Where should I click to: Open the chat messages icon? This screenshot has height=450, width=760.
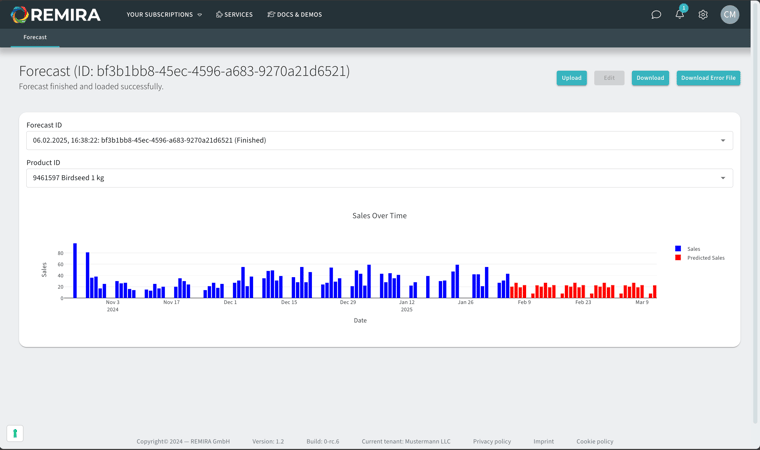pyautogui.click(x=656, y=15)
